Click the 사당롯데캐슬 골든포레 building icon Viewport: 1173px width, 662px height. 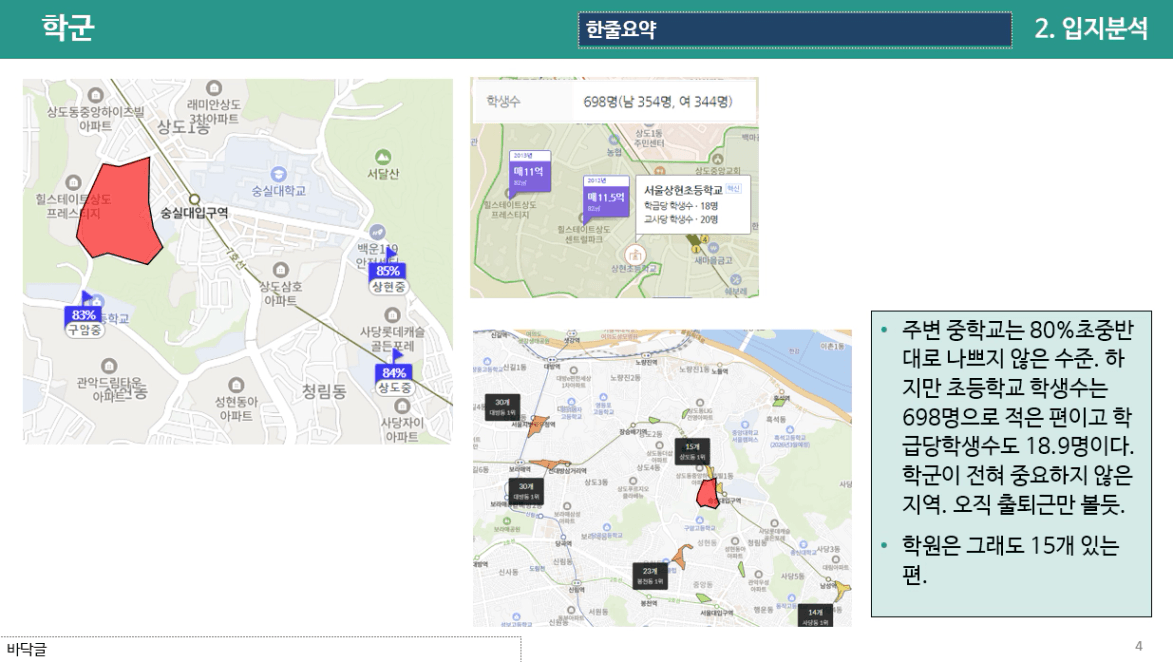(392, 315)
